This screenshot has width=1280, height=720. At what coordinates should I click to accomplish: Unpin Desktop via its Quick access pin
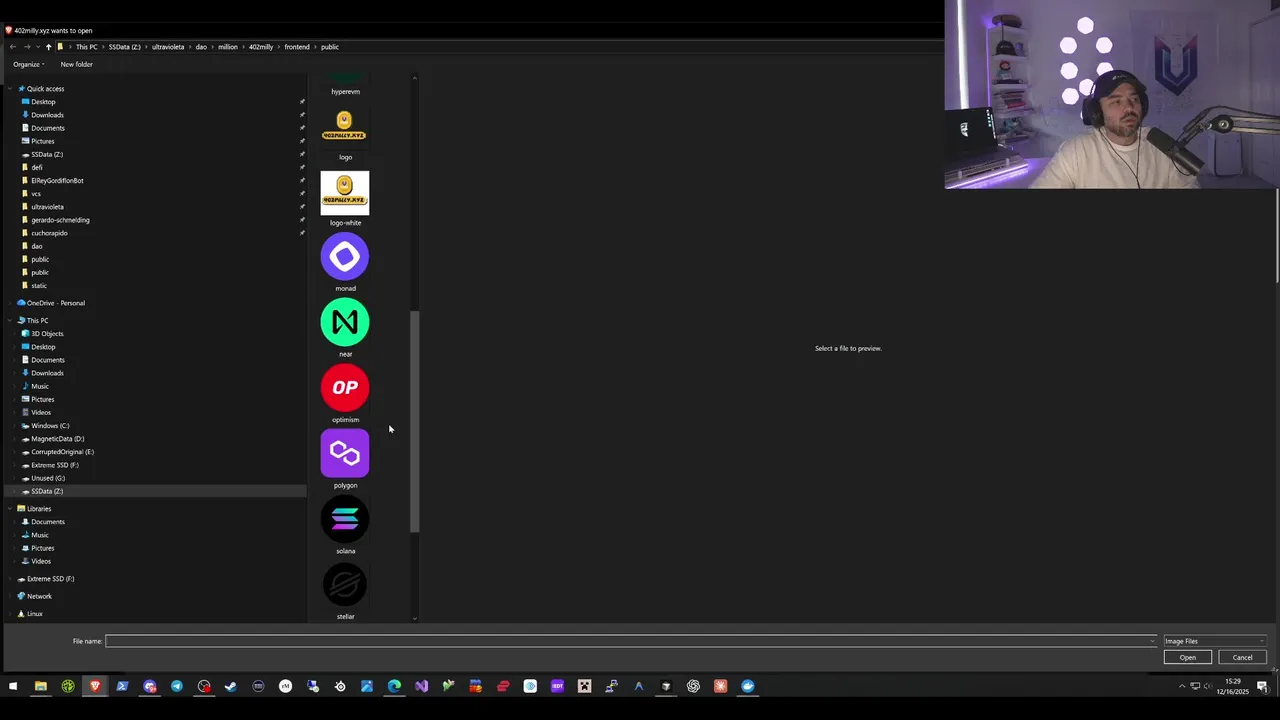pyautogui.click(x=302, y=102)
